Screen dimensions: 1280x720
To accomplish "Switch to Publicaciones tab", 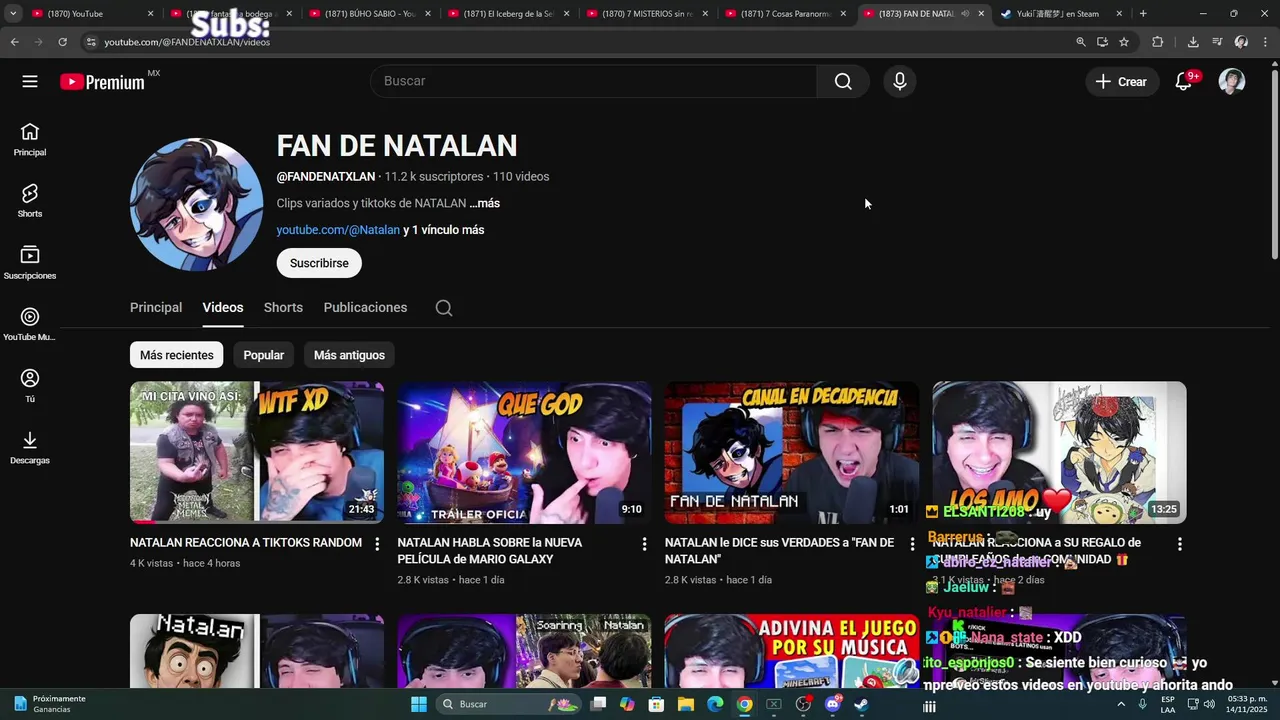I will click(365, 308).
